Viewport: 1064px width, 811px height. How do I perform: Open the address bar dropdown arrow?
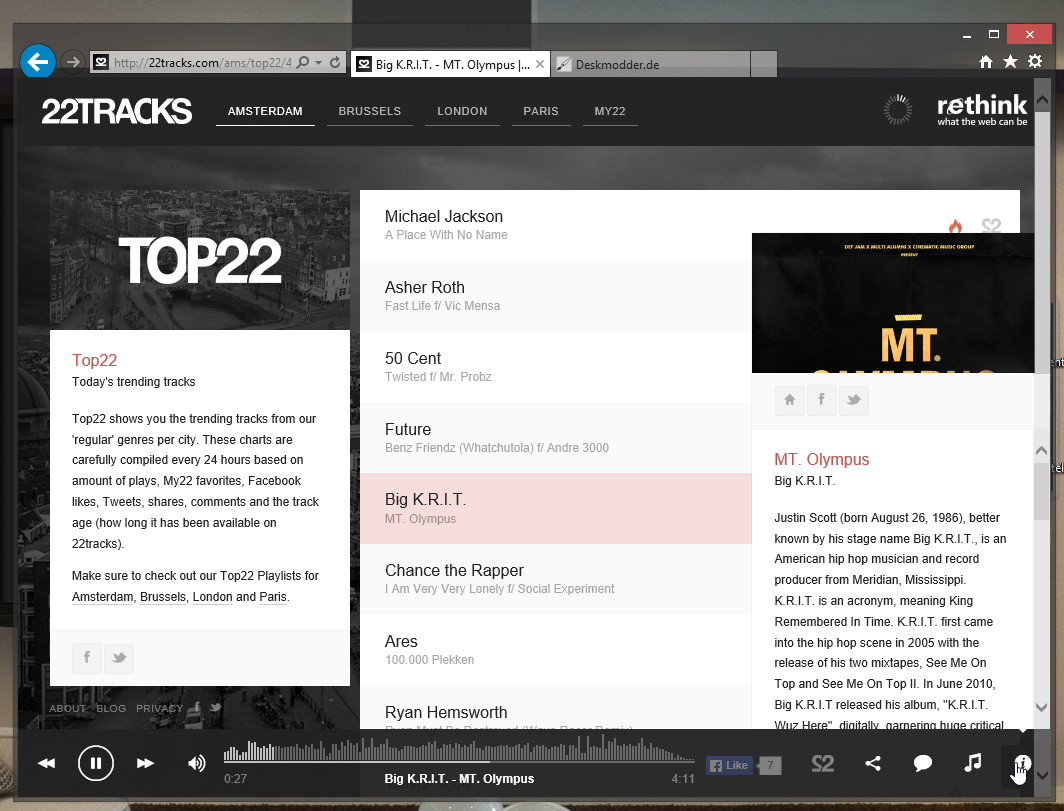pos(319,62)
